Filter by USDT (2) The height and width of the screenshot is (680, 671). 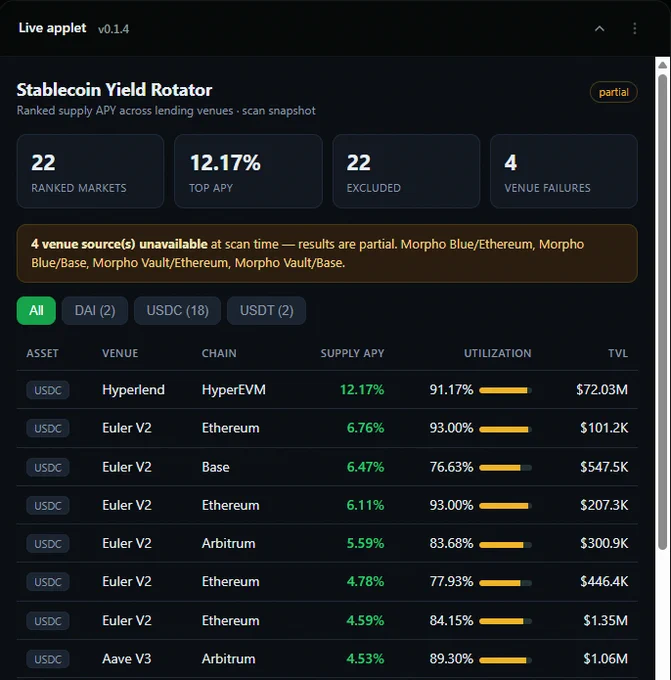[x=266, y=311]
